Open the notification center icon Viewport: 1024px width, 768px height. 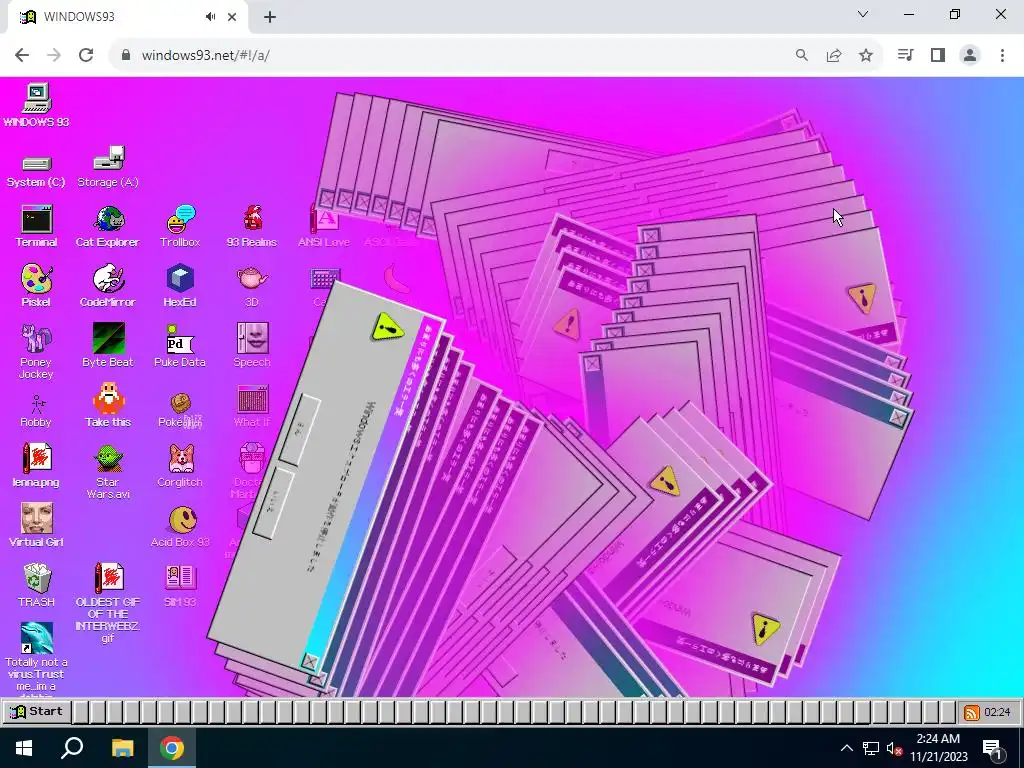pos(993,749)
